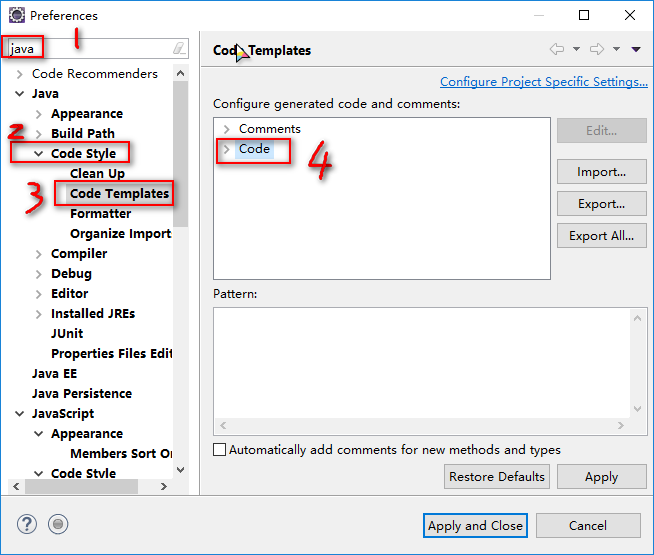Click the Export All... button
Screen dimensions: 654x555
602,236
